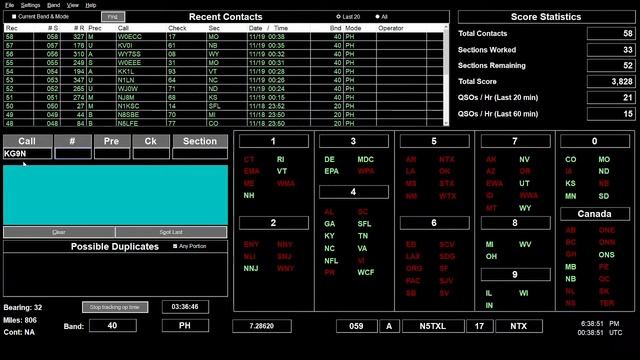Select contact row 57 KV0I
640x360 pixels.
tap(223, 45)
